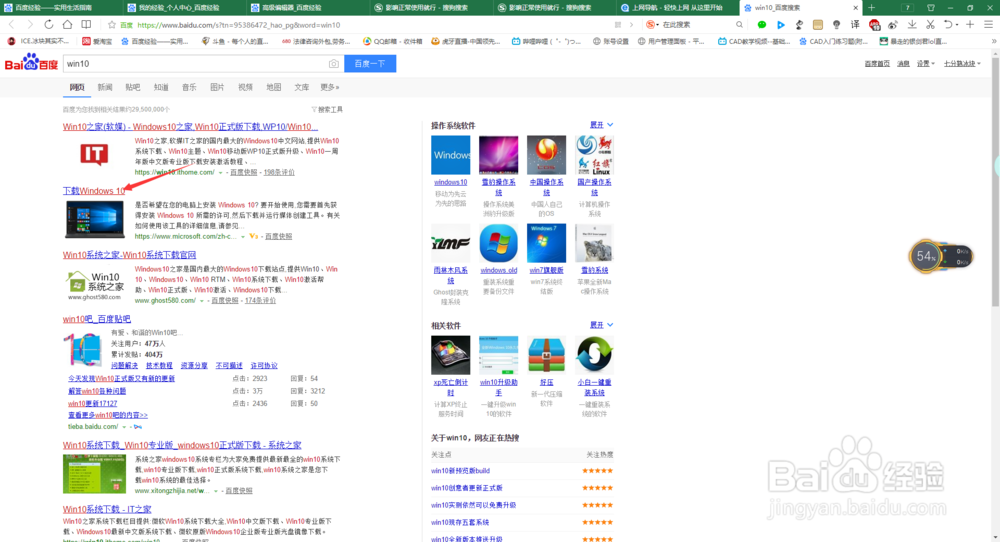
Task: Reload the page with the refresh icon
Action: pos(48,24)
